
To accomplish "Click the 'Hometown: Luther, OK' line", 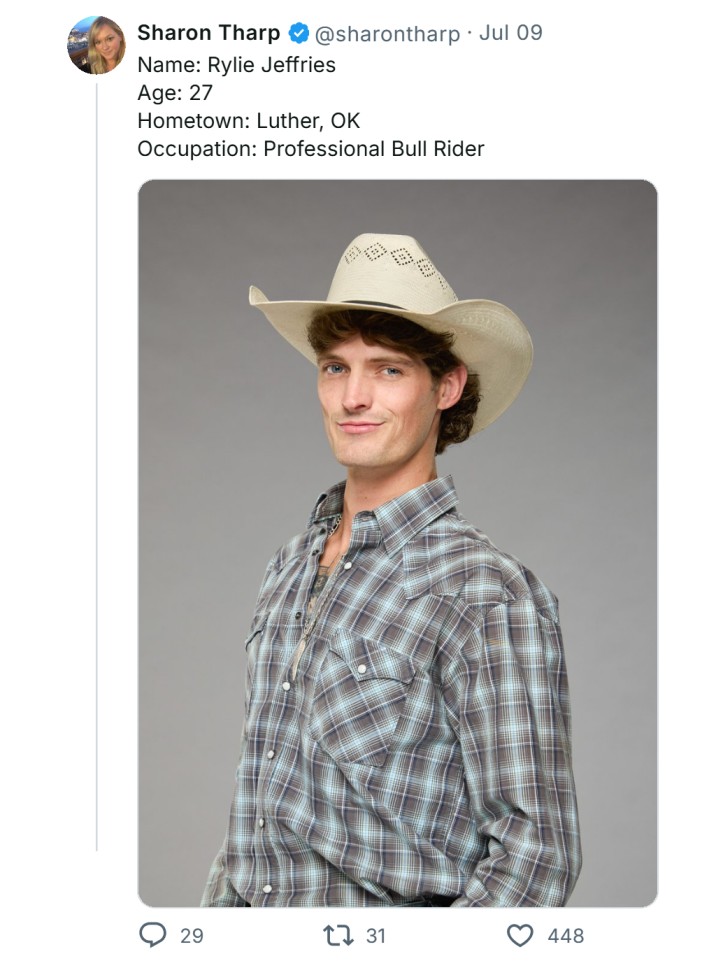I will (x=248, y=120).
